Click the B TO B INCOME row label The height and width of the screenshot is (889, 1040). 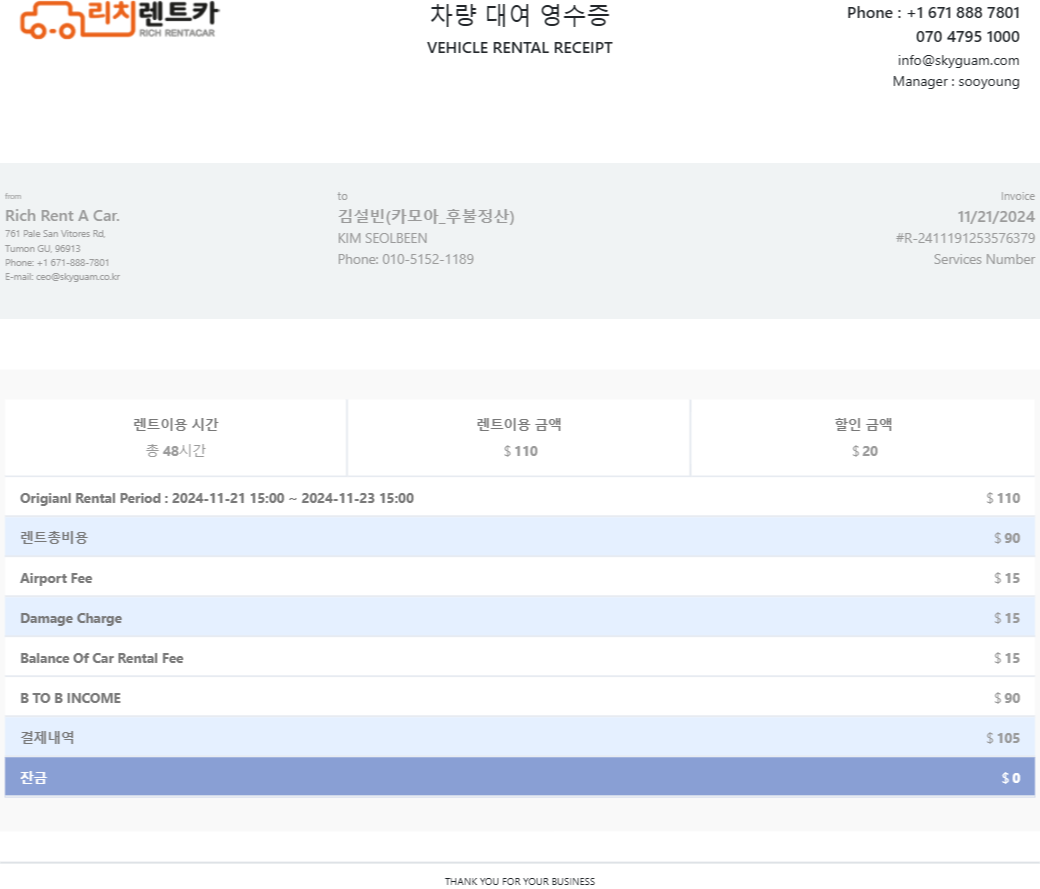[70, 698]
